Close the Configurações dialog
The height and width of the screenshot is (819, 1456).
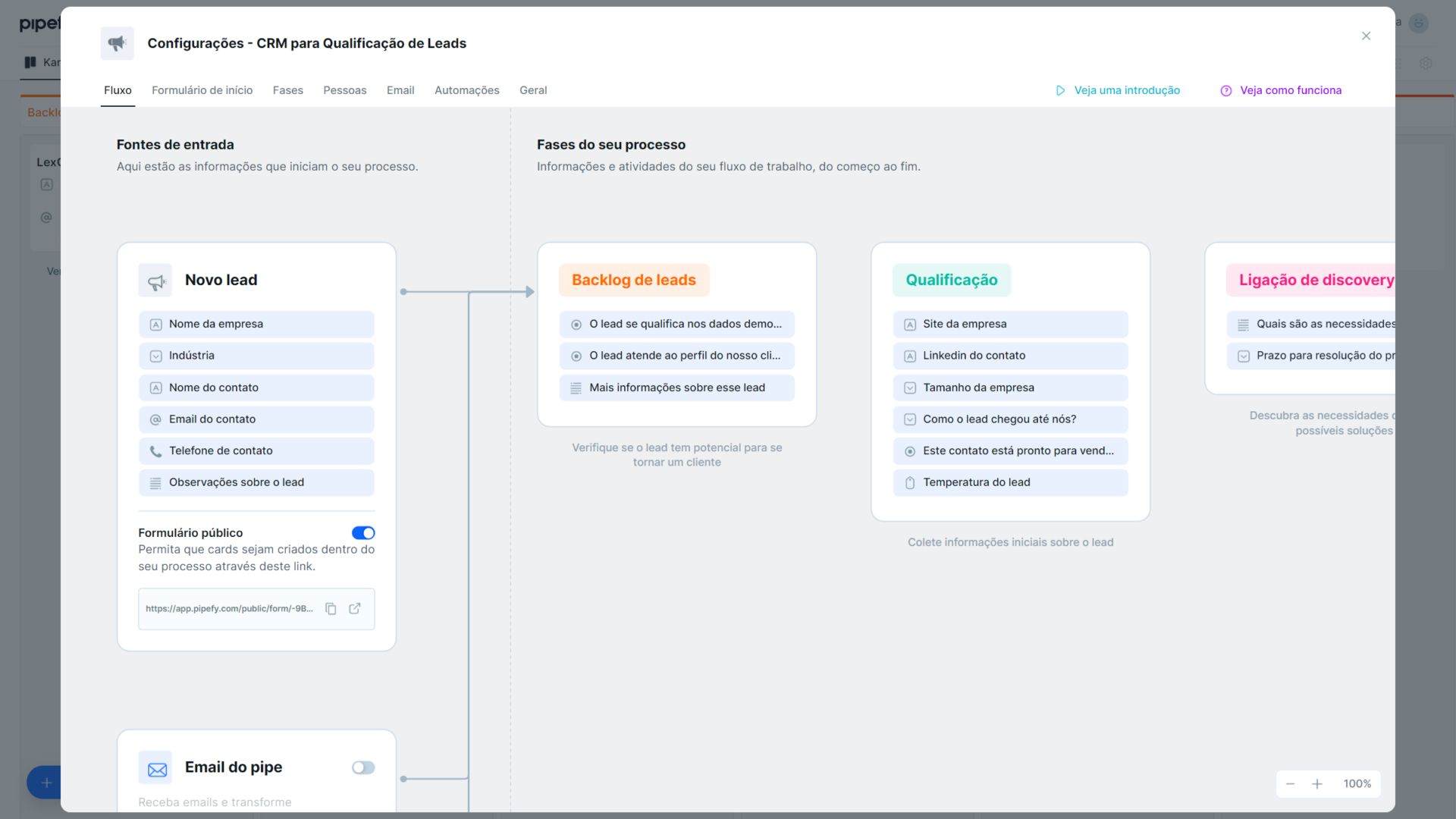coord(1366,36)
